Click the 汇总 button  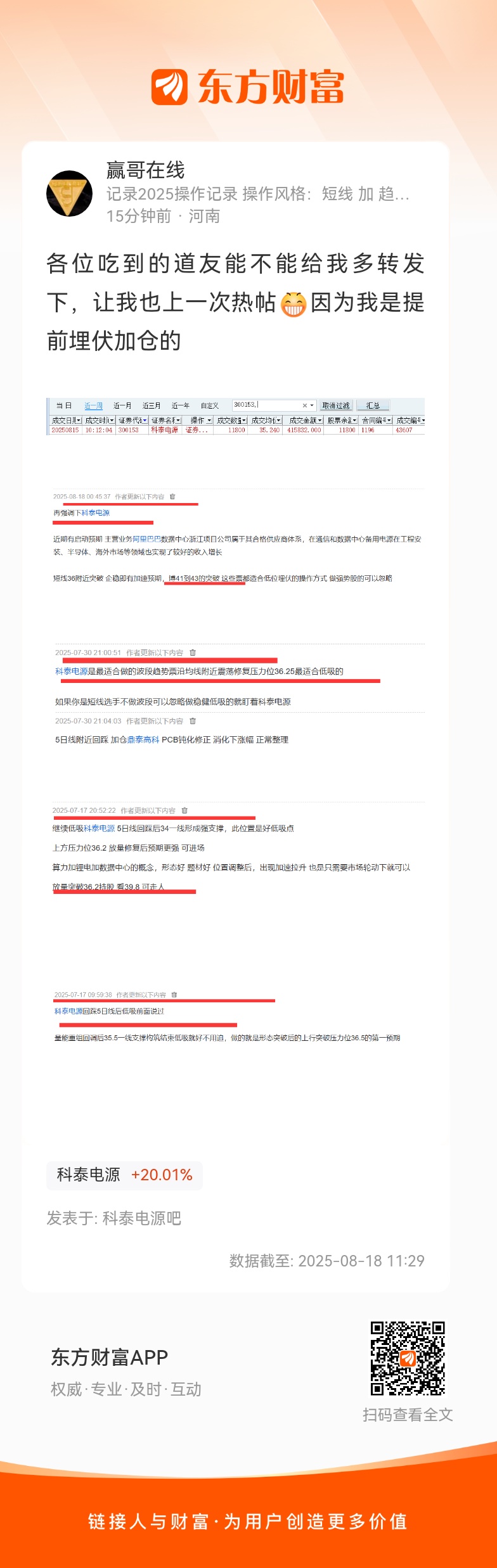coord(373,405)
